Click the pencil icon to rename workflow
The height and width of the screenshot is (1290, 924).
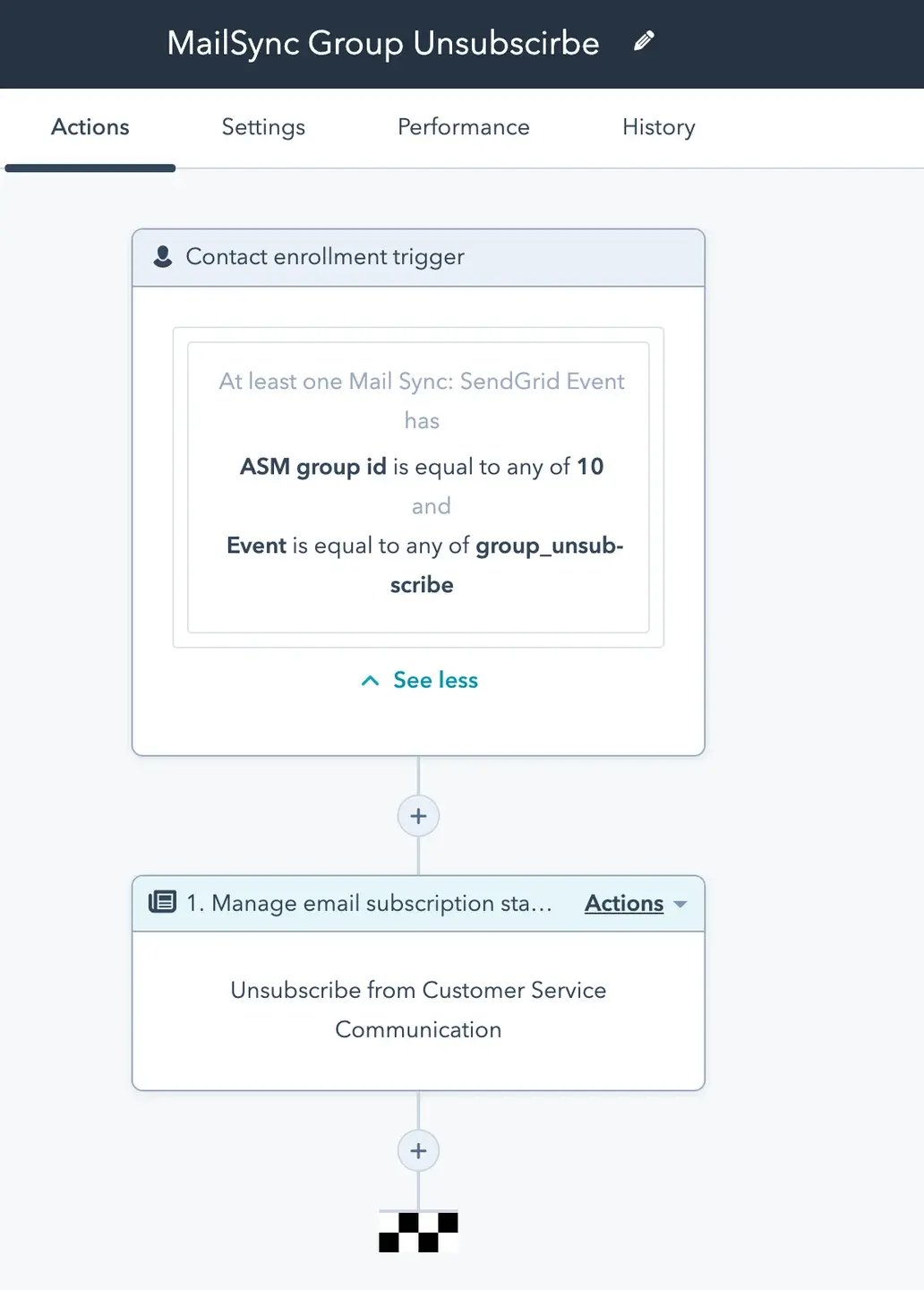644,41
